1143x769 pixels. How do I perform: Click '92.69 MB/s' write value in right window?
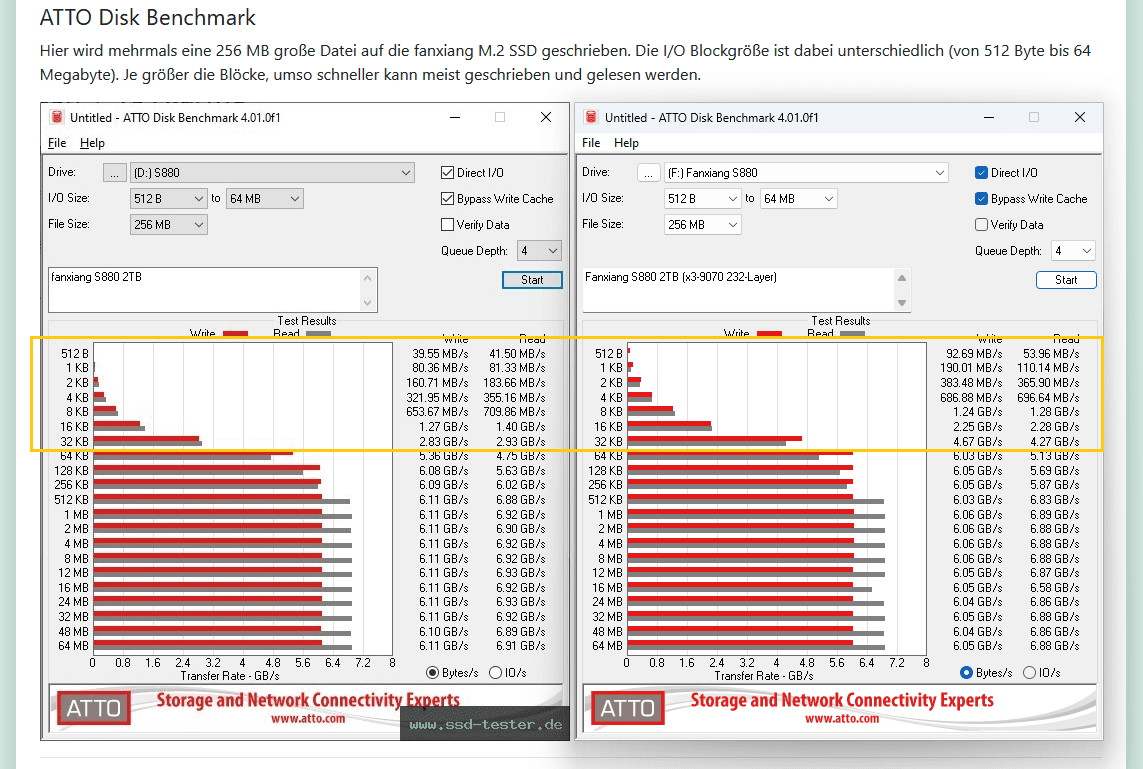974,354
